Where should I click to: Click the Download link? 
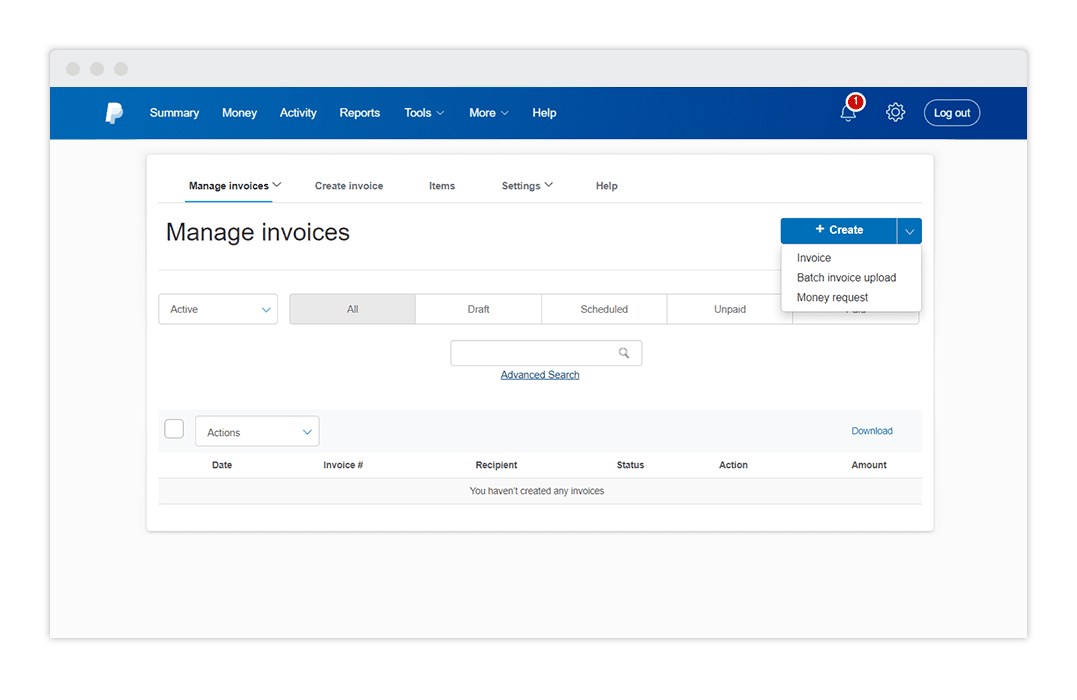pyautogui.click(x=871, y=431)
